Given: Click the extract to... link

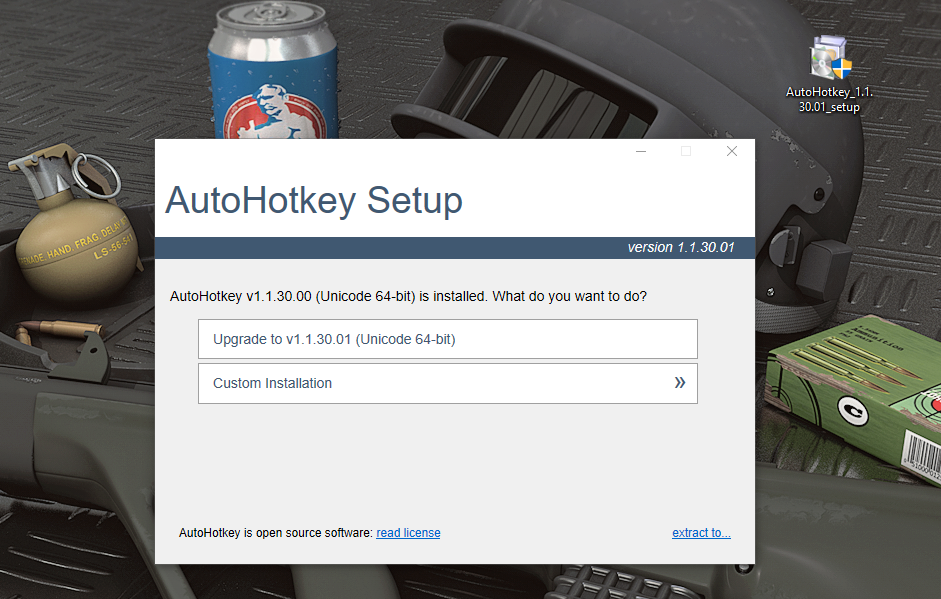Looking at the screenshot, I should [x=701, y=533].
